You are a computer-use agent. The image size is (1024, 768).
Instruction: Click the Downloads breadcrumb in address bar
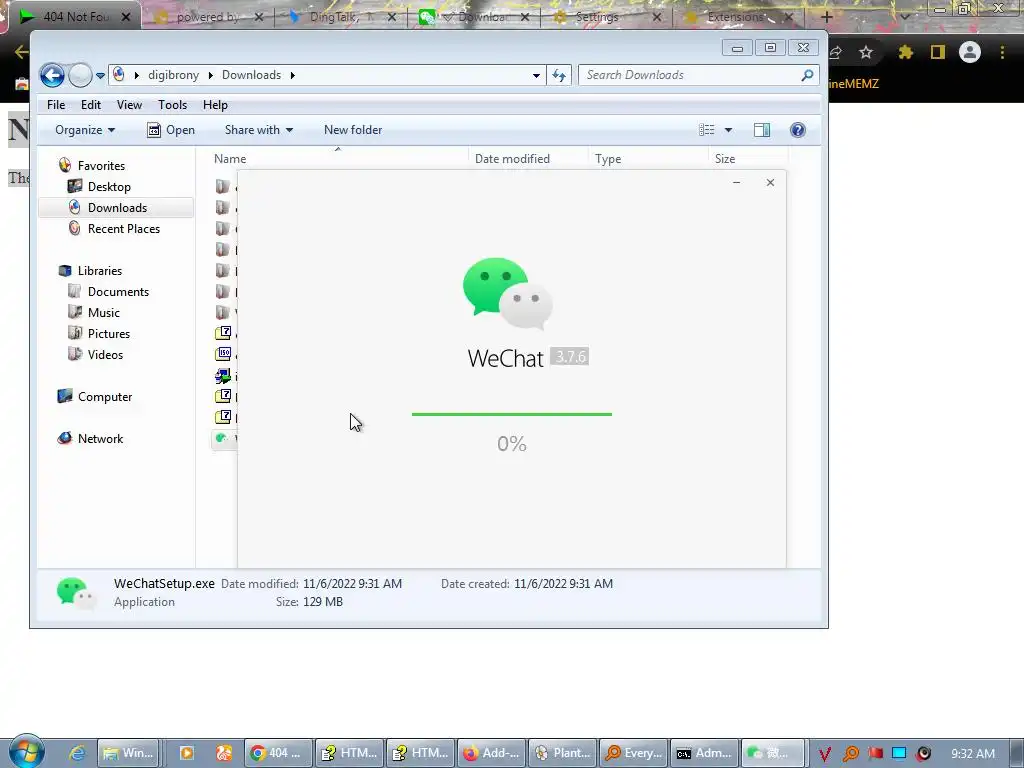[x=251, y=75]
